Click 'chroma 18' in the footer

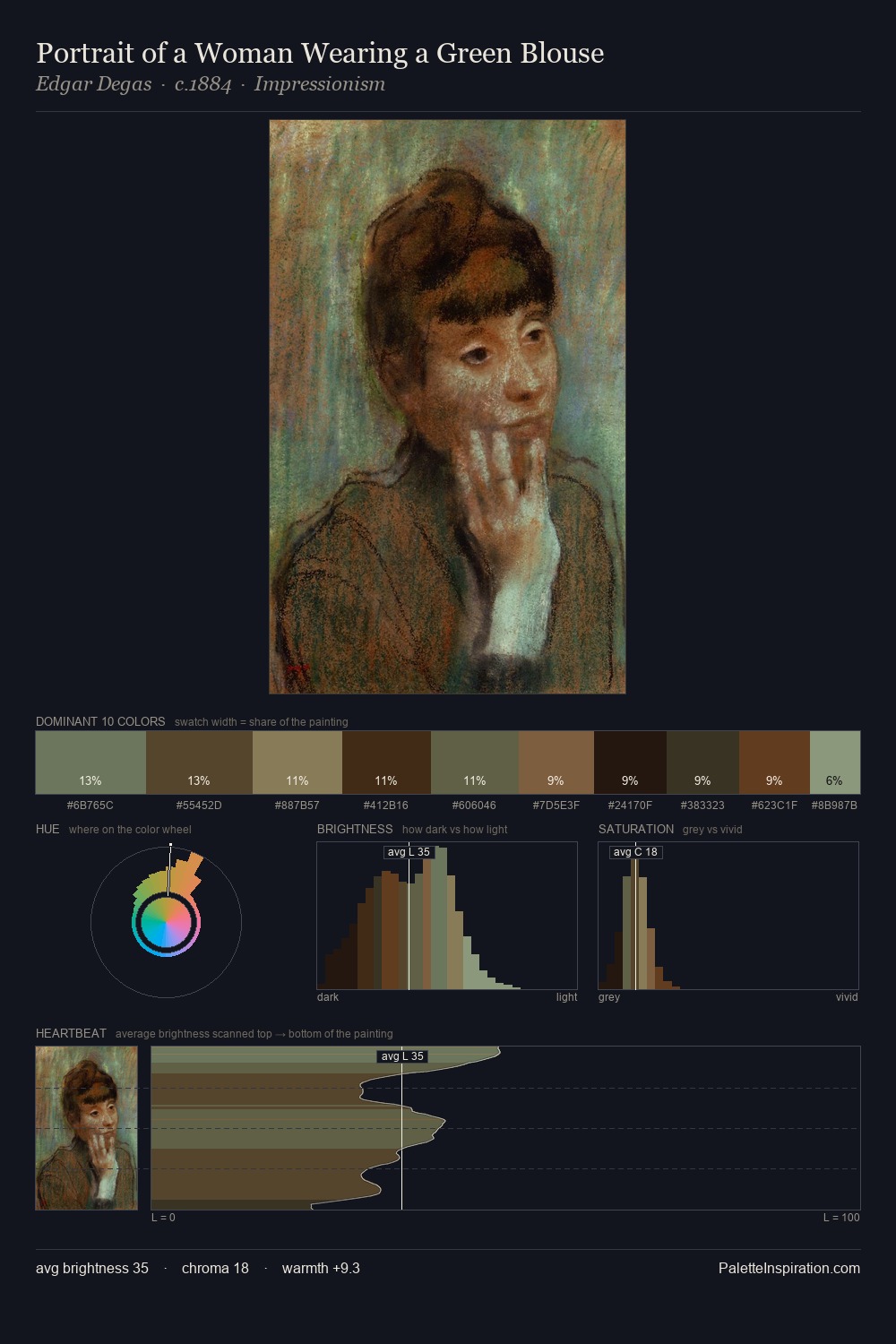point(215,1268)
